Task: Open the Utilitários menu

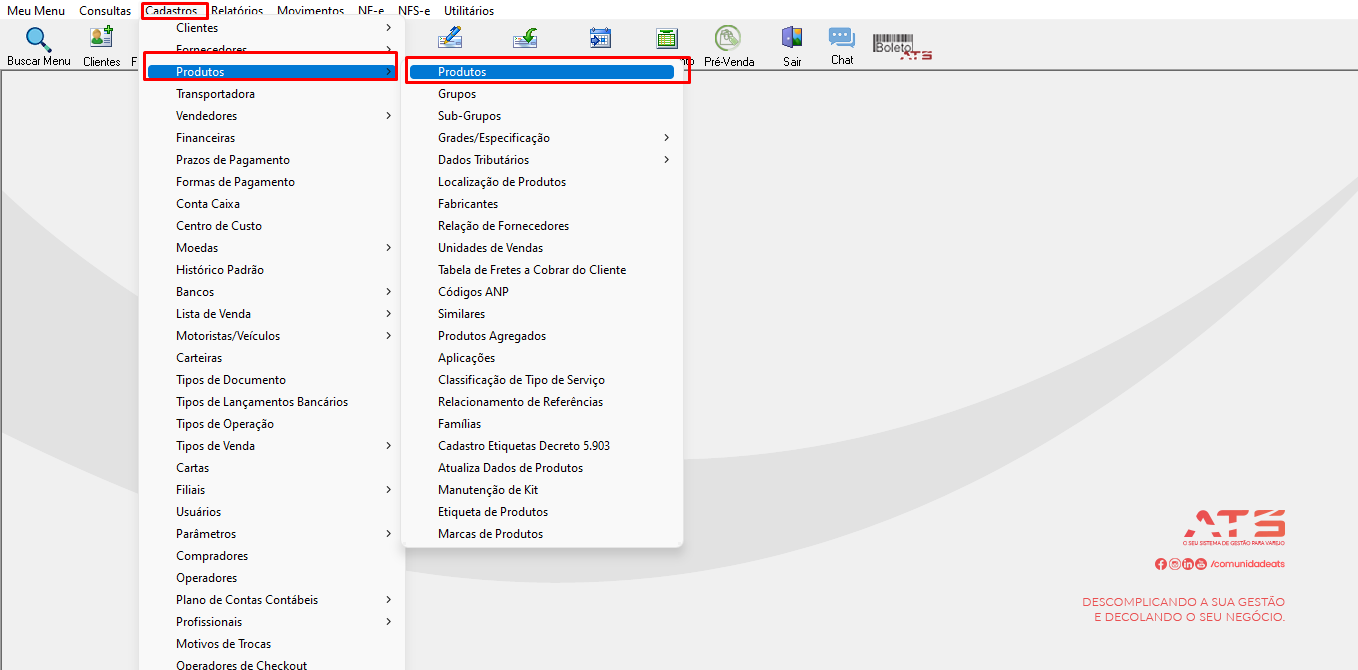Action: (469, 11)
